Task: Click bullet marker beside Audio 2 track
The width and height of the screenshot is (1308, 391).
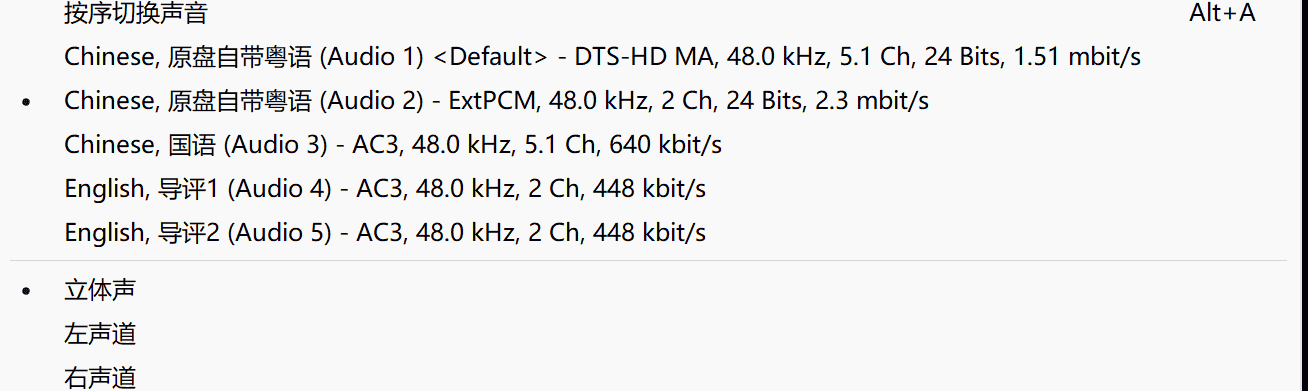Action: [x=26, y=102]
